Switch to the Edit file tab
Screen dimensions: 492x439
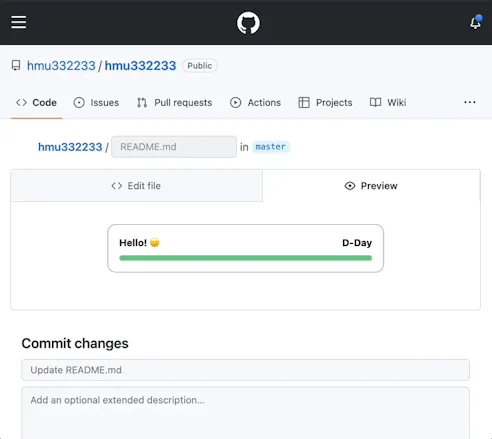136,186
